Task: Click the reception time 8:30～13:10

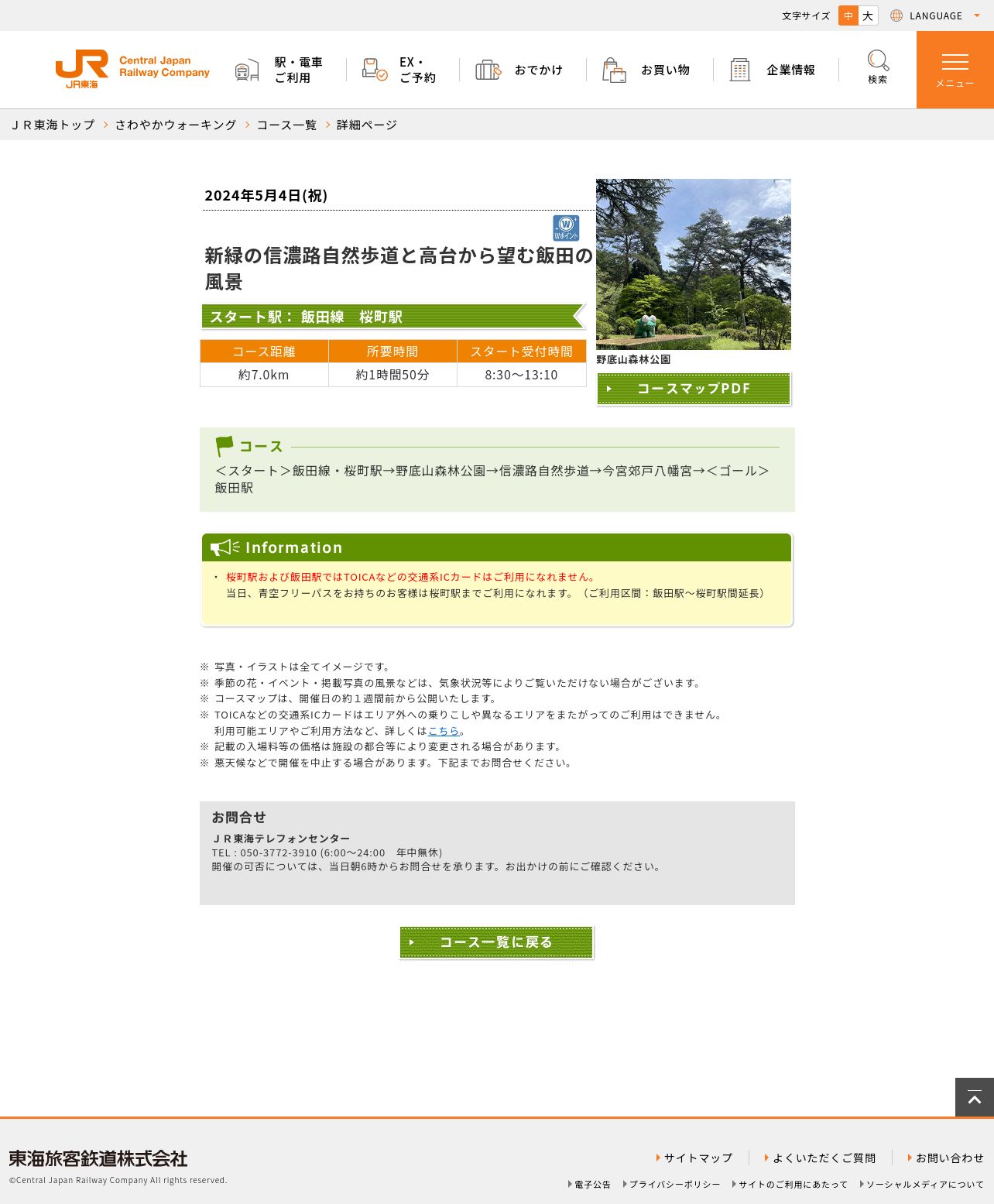Action: pyautogui.click(x=522, y=375)
